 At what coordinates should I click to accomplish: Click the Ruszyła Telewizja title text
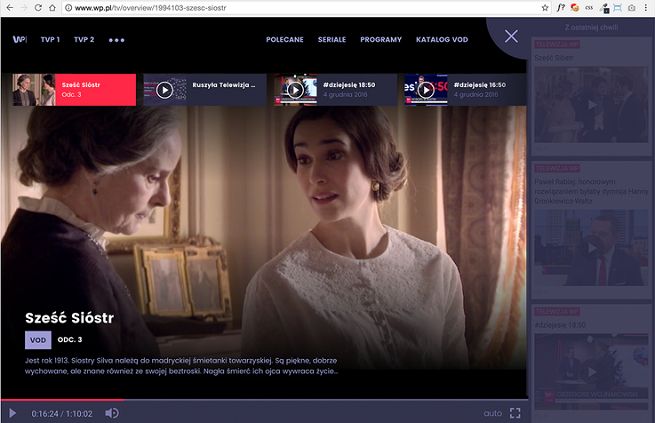(x=223, y=85)
